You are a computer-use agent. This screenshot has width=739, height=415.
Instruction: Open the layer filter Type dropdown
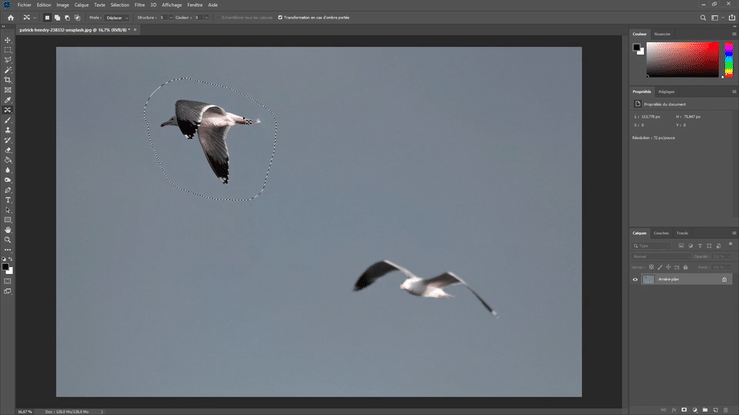click(x=651, y=246)
